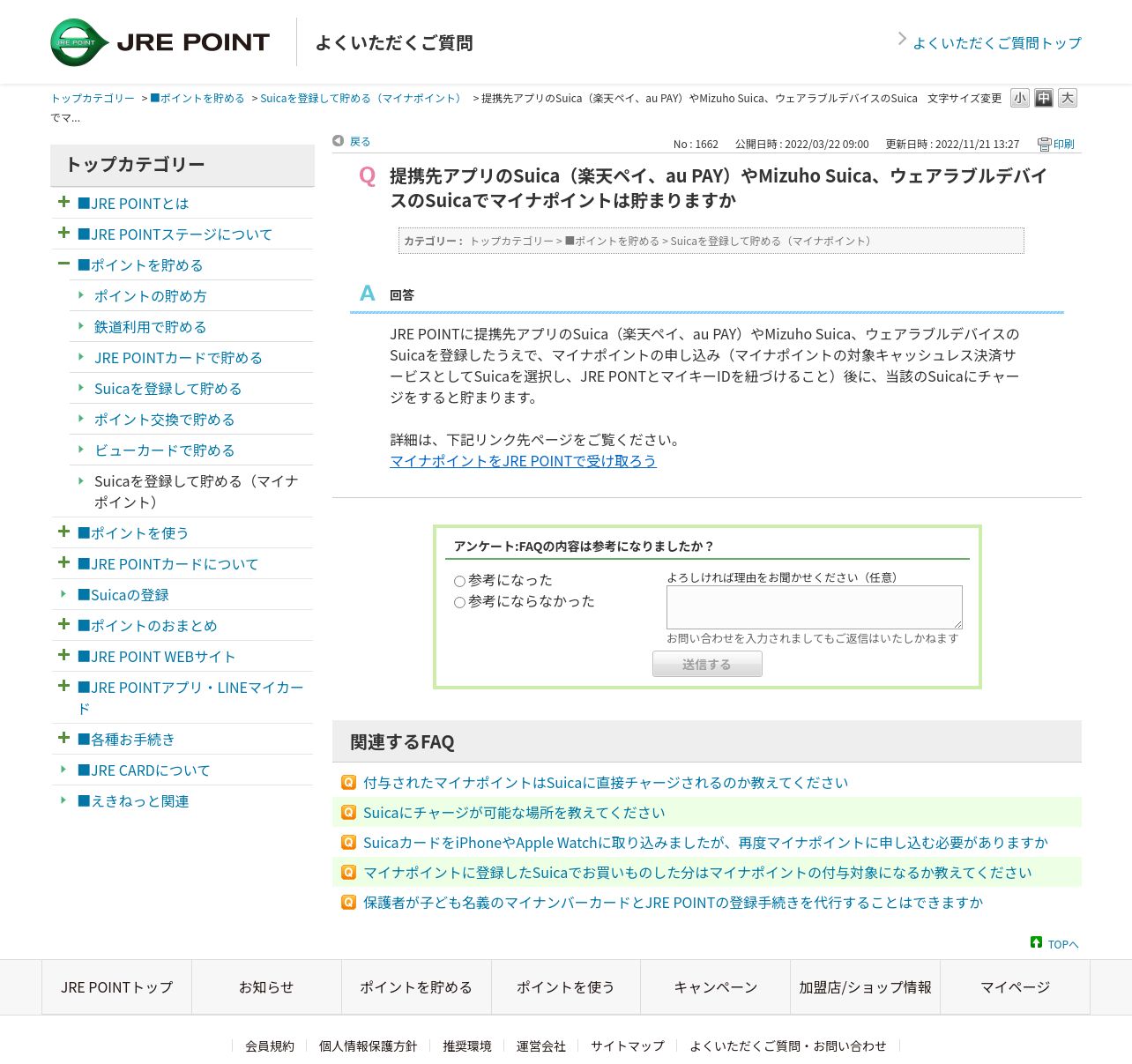Open 会員規約 footer link
The image size is (1132, 1064).
point(270,1045)
